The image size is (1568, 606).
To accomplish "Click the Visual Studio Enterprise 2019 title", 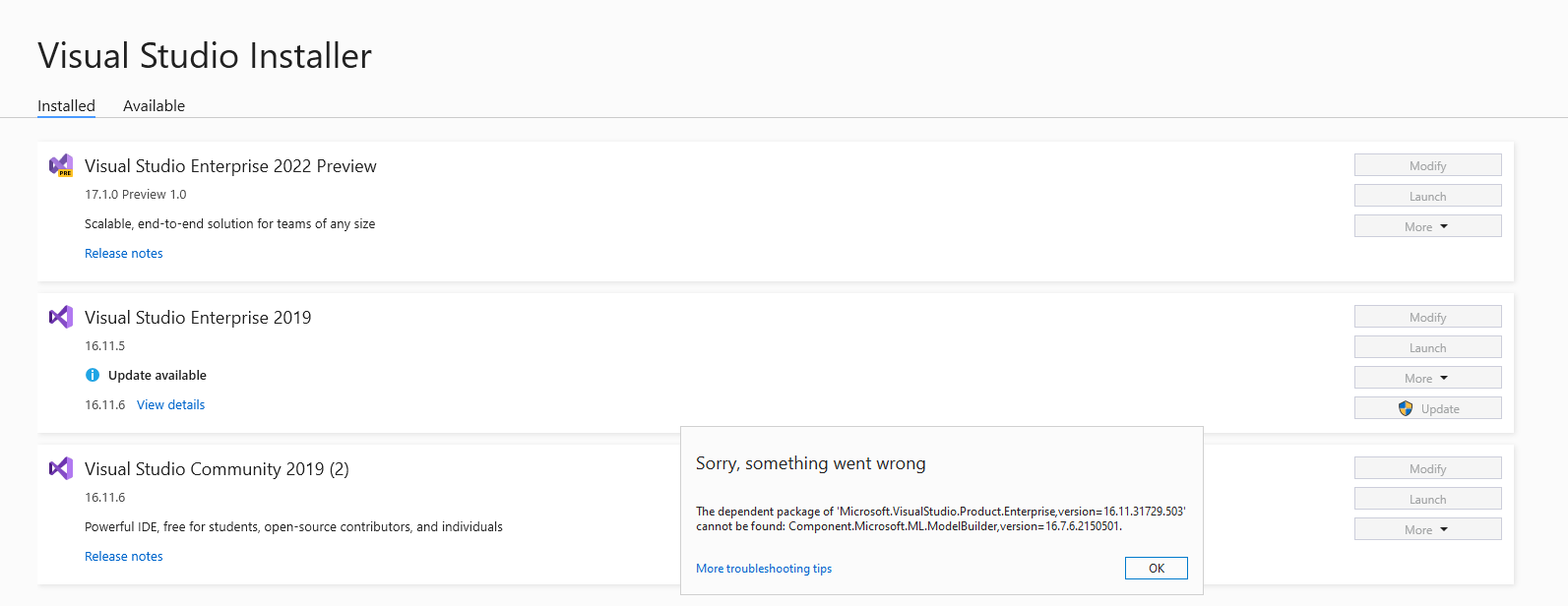I will click(198, 318).
